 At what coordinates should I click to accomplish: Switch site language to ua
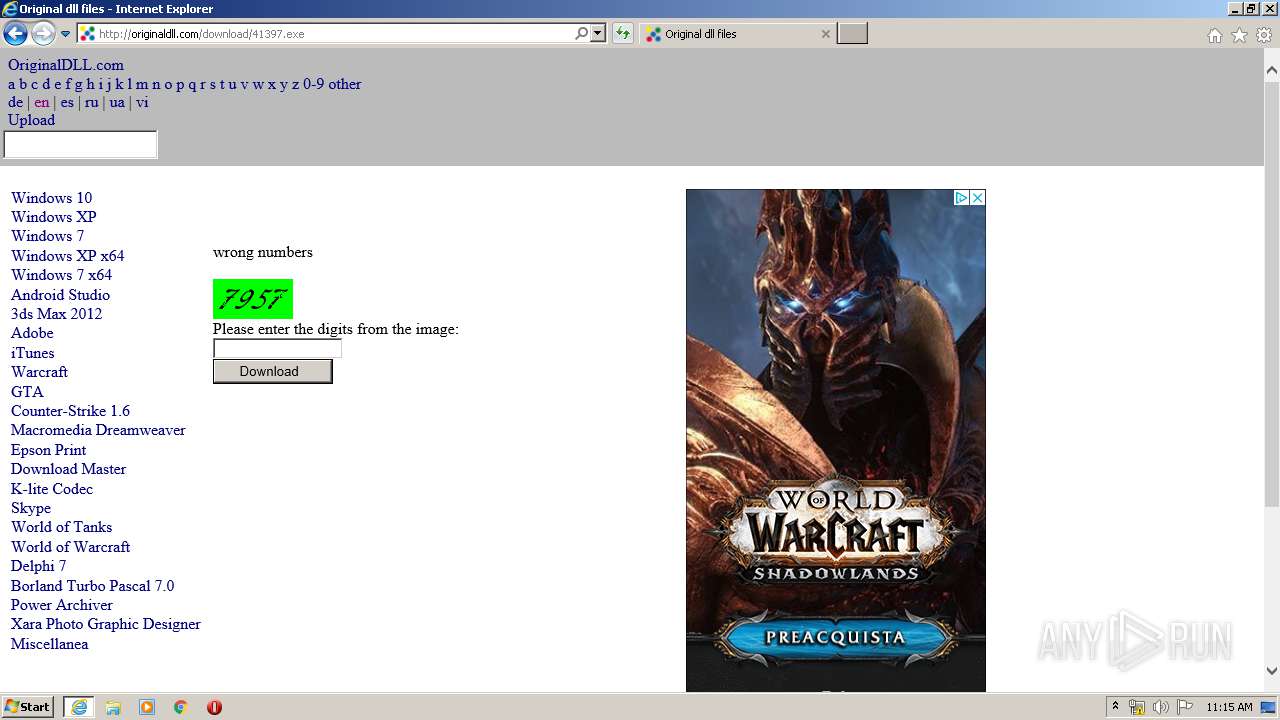click(x=117, y=102)
